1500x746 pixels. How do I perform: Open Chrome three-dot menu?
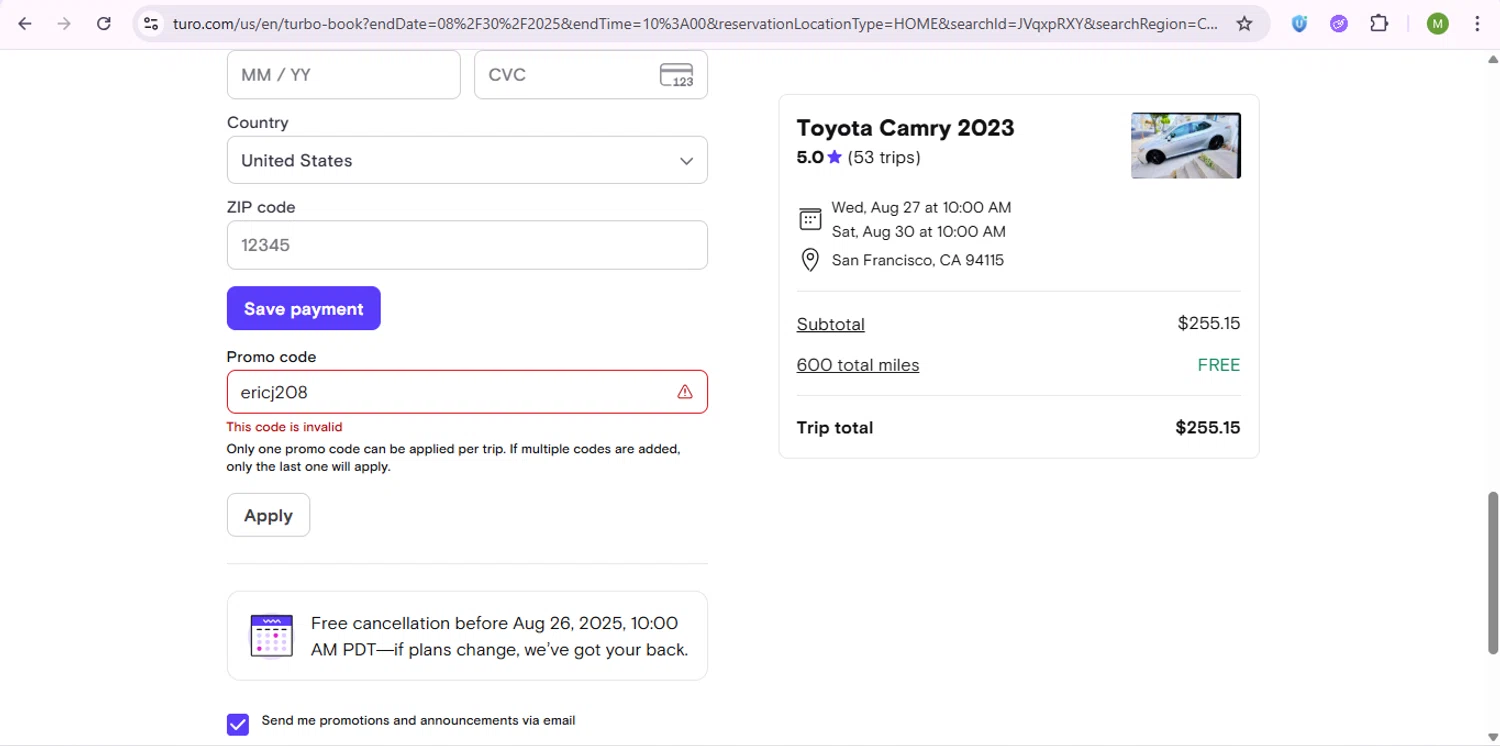[x=1477, y=23]
